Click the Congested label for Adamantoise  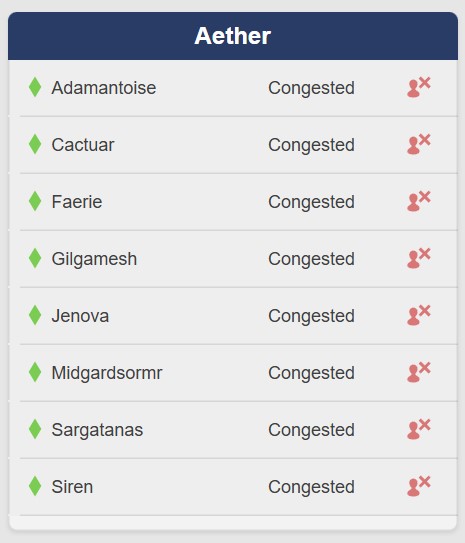[311, 88]
